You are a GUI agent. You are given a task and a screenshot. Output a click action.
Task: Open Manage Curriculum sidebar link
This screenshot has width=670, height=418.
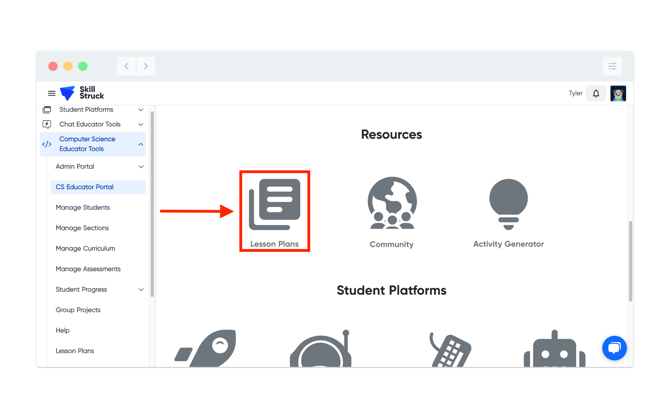point(85,249)
